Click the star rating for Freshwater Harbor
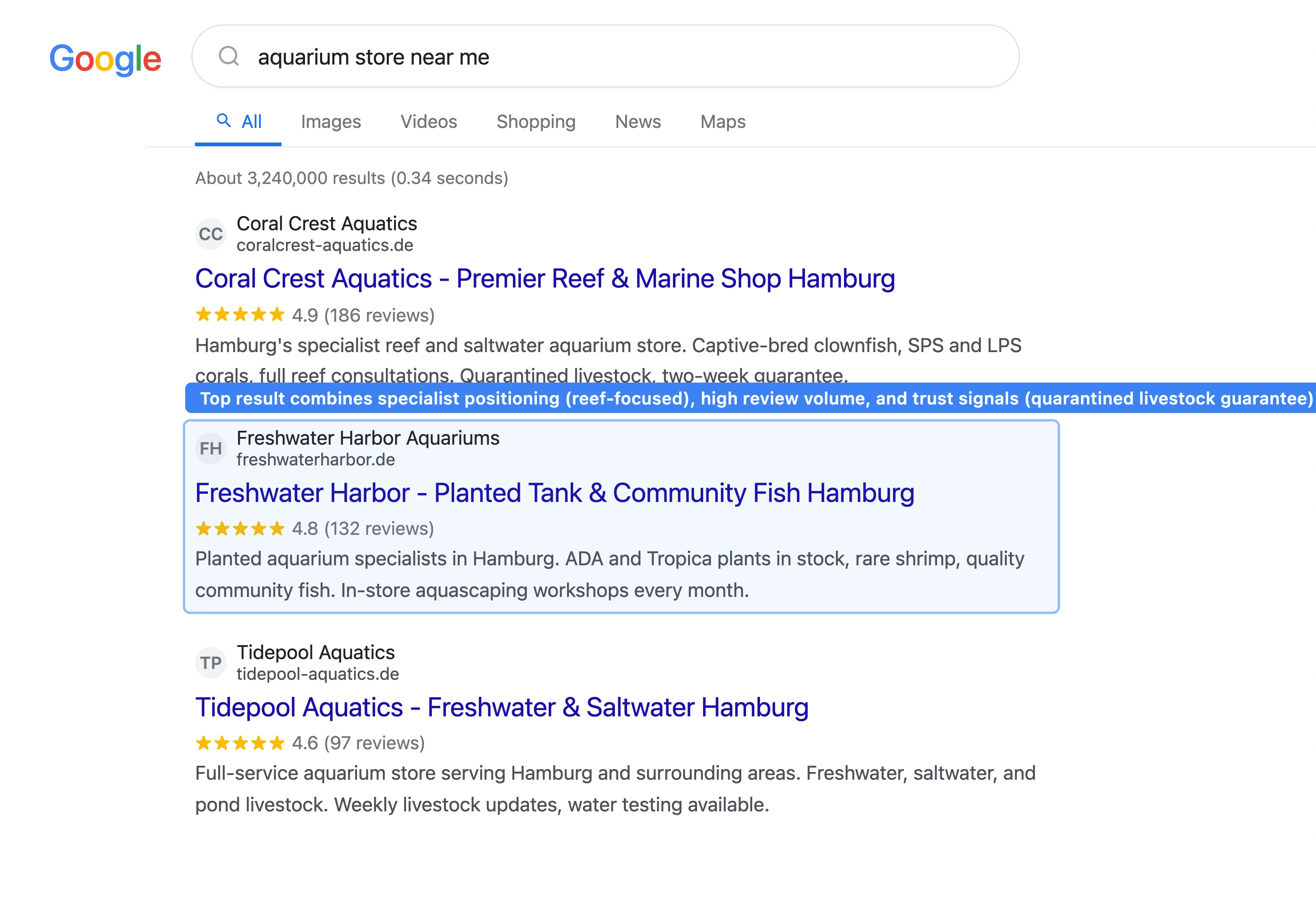The height and width of the screenshot is (904, 1316). (240, 529)
